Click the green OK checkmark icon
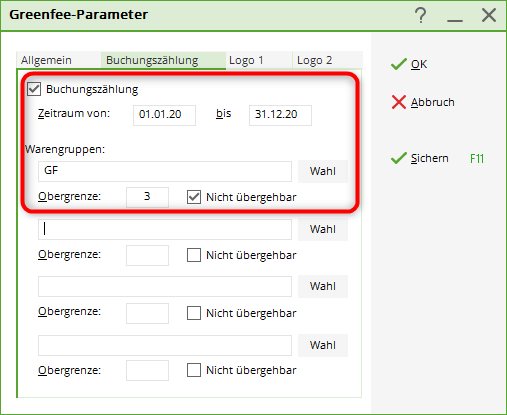 point(399,64)
